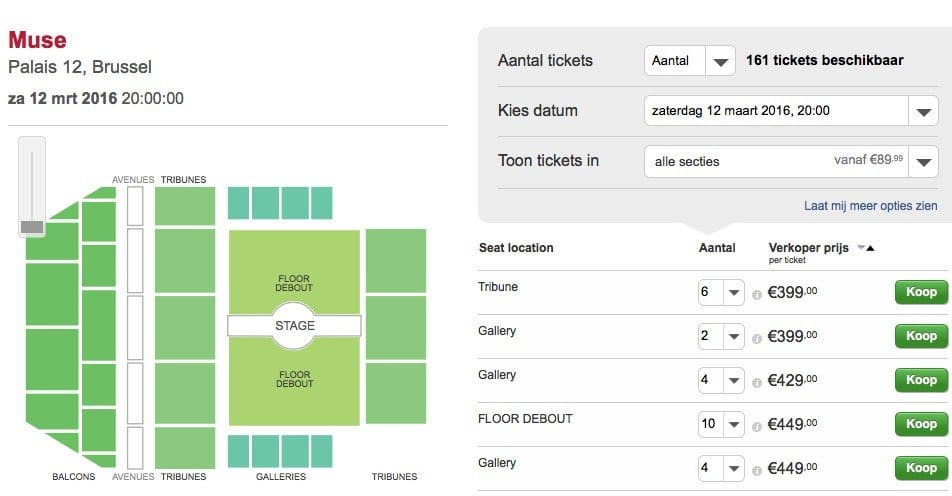Select upper FLOOR DEBOUT section on seat map
Viewport: 952px width, 496px height.
[x=294, y=273]
